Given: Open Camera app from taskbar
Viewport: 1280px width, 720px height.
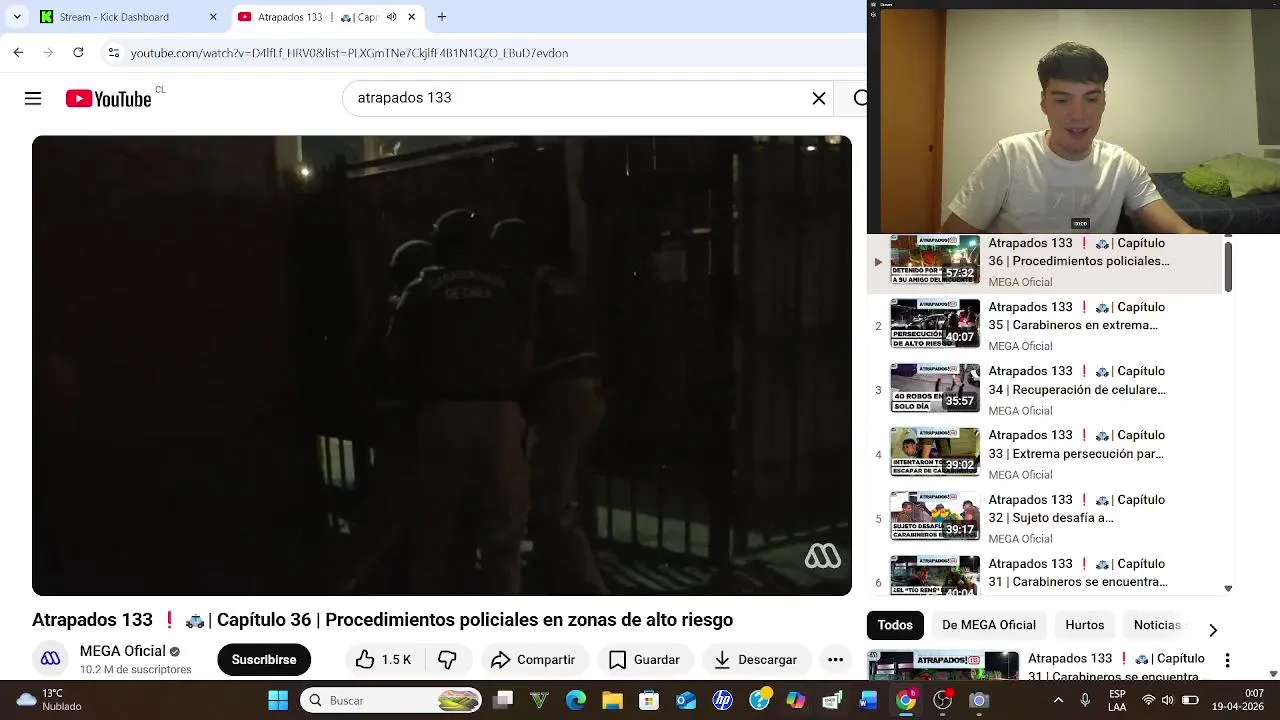Looking at the screenshot, I should pos(979,700).
